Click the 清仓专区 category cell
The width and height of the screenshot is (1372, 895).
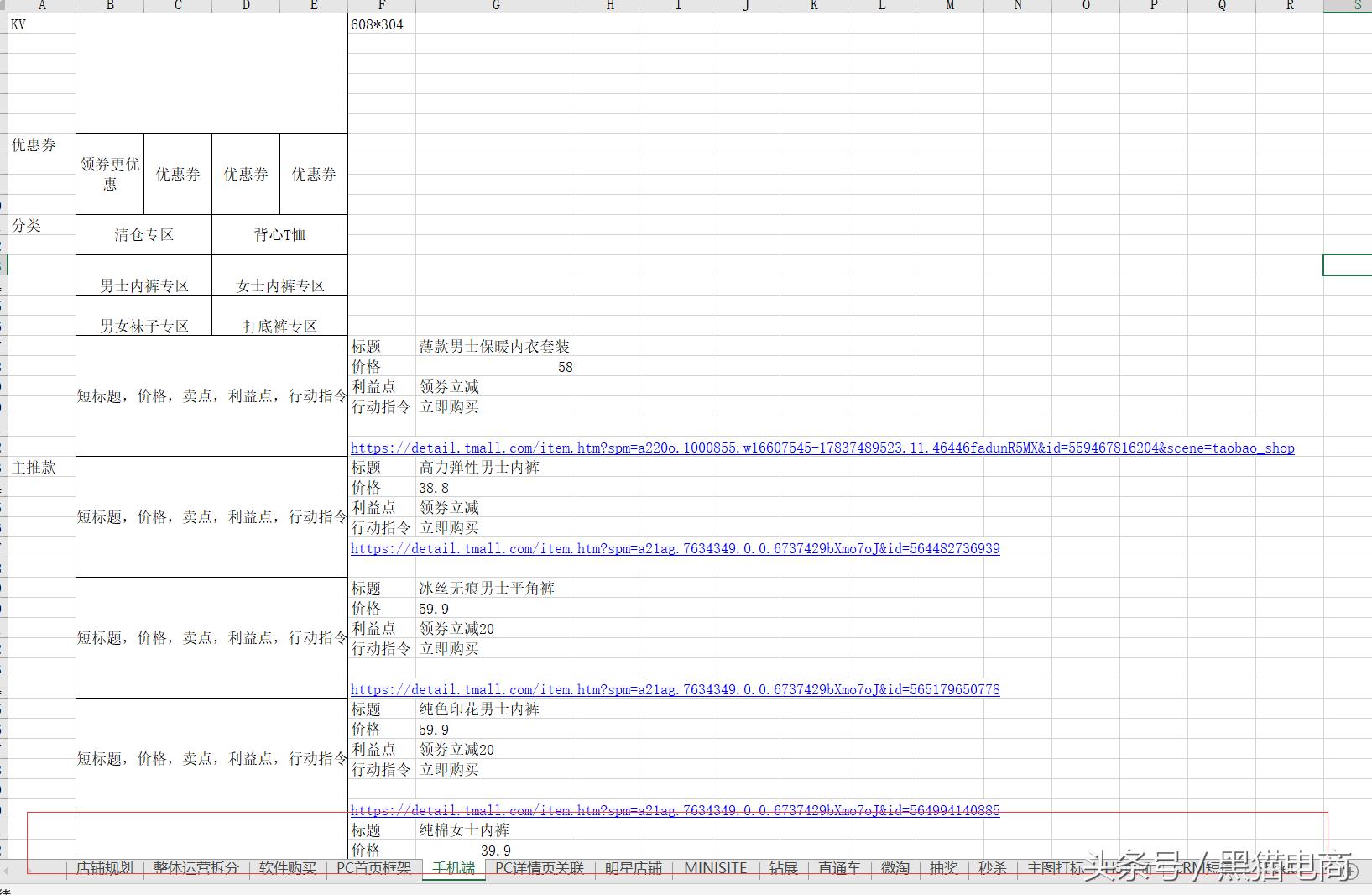point(143,235)
